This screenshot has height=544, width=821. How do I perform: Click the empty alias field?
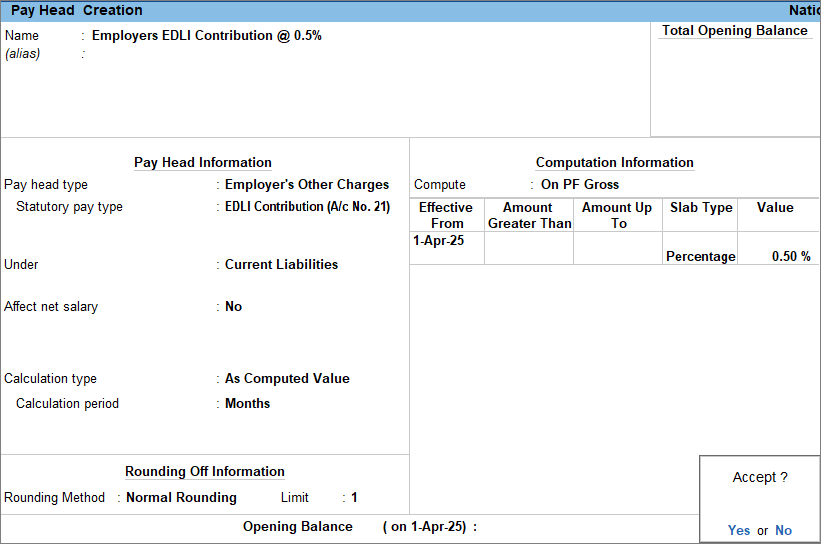(x=200, y=54)
